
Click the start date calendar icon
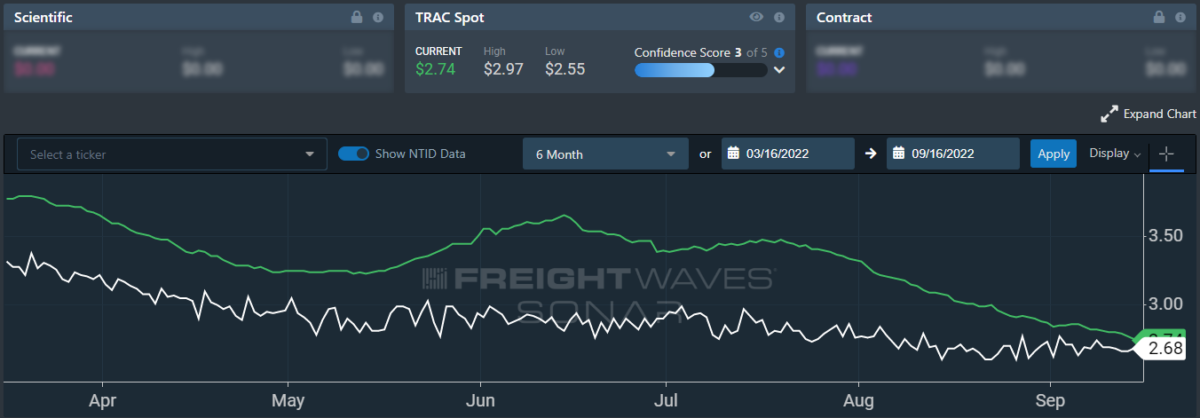733,154
